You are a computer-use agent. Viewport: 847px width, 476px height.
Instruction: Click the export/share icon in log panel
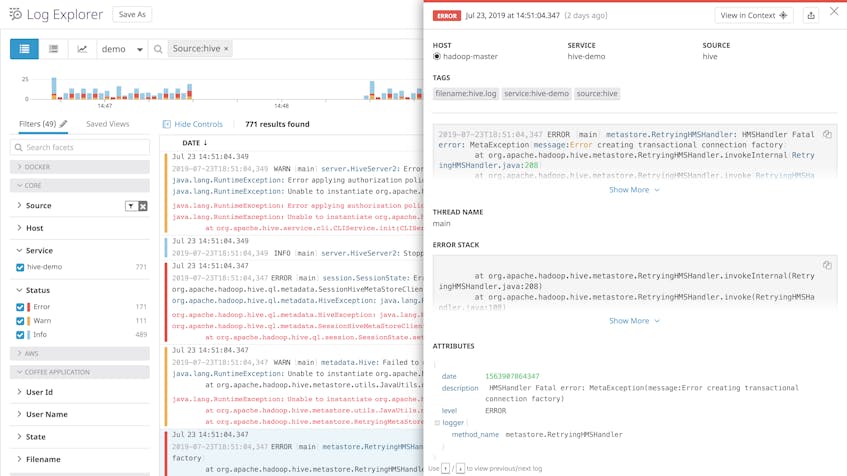811,16
